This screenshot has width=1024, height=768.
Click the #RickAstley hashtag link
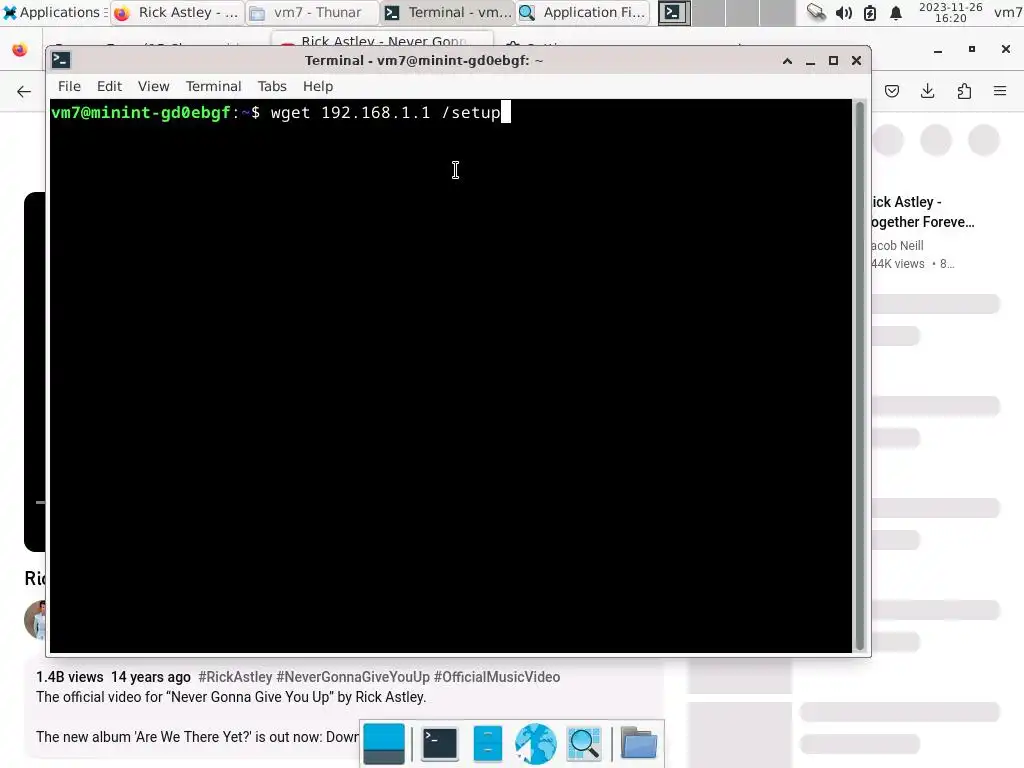click(x=235, y=677)
